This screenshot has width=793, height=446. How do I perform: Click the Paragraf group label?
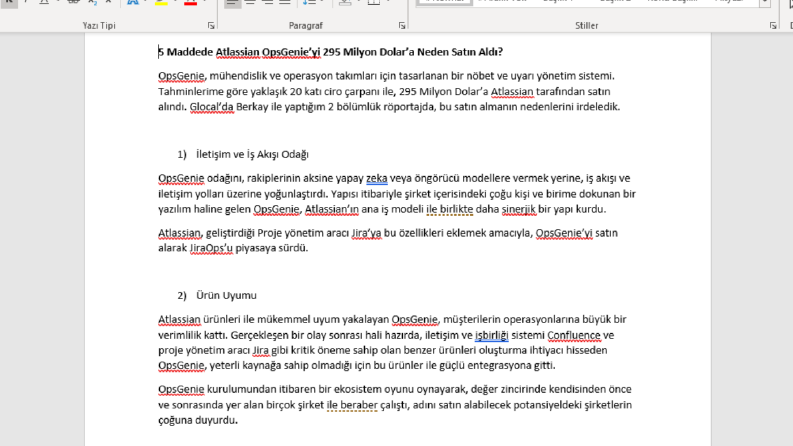305,25
